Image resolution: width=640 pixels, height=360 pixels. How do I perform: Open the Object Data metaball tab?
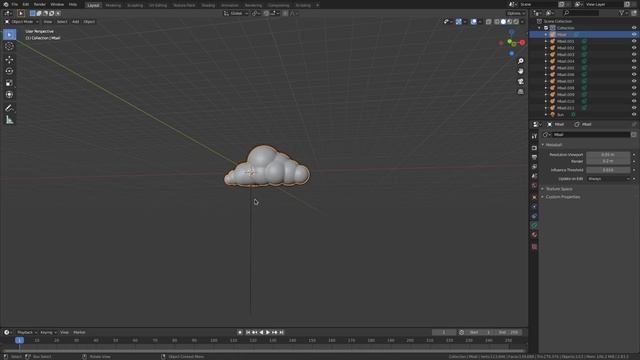click(x=534, y=225)
